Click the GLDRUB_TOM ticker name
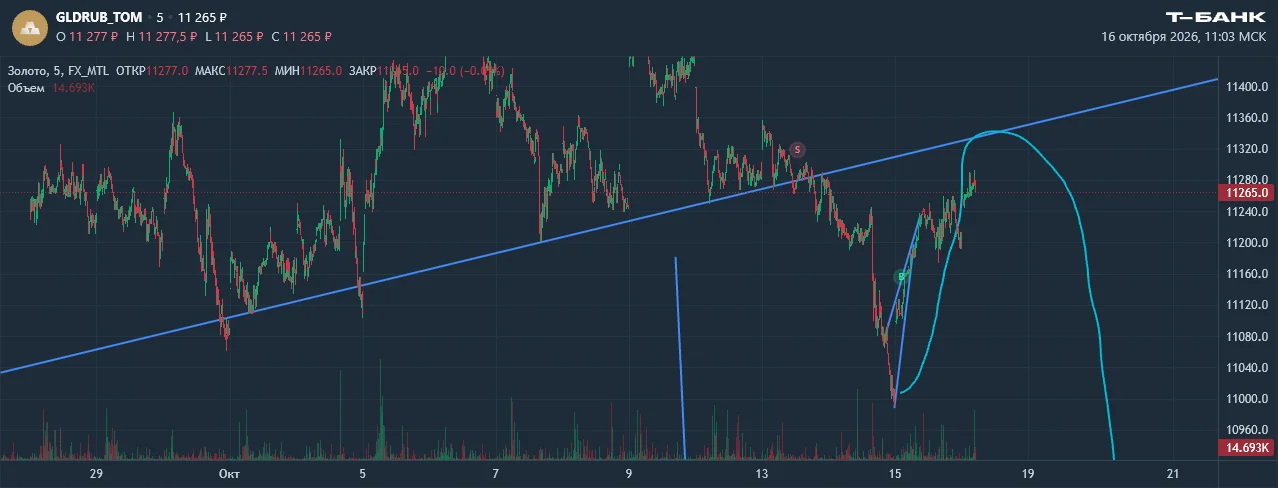The height and width of the screenshot is (488, 1278). pyautogui.click(x=99, y=17)
